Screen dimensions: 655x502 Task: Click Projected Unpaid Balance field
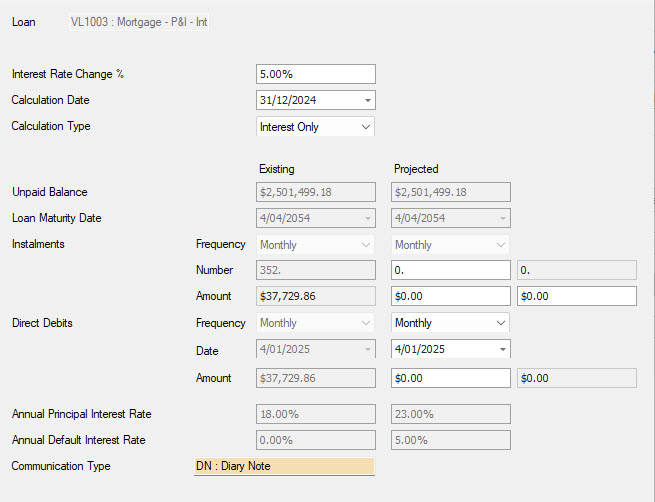[451, 192]
